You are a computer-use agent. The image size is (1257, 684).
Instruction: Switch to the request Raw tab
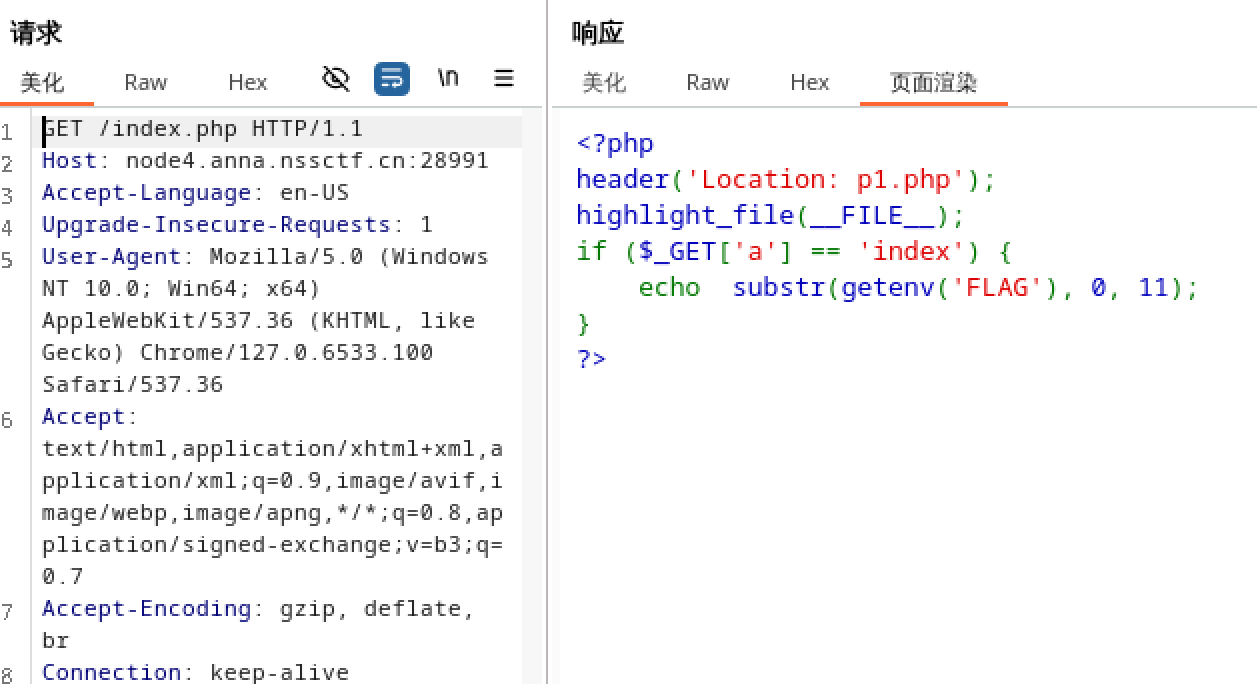click(145, 82)
